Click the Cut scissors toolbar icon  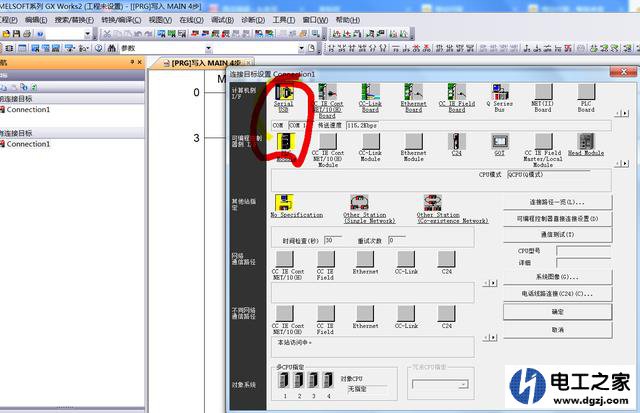click(107, 34)
